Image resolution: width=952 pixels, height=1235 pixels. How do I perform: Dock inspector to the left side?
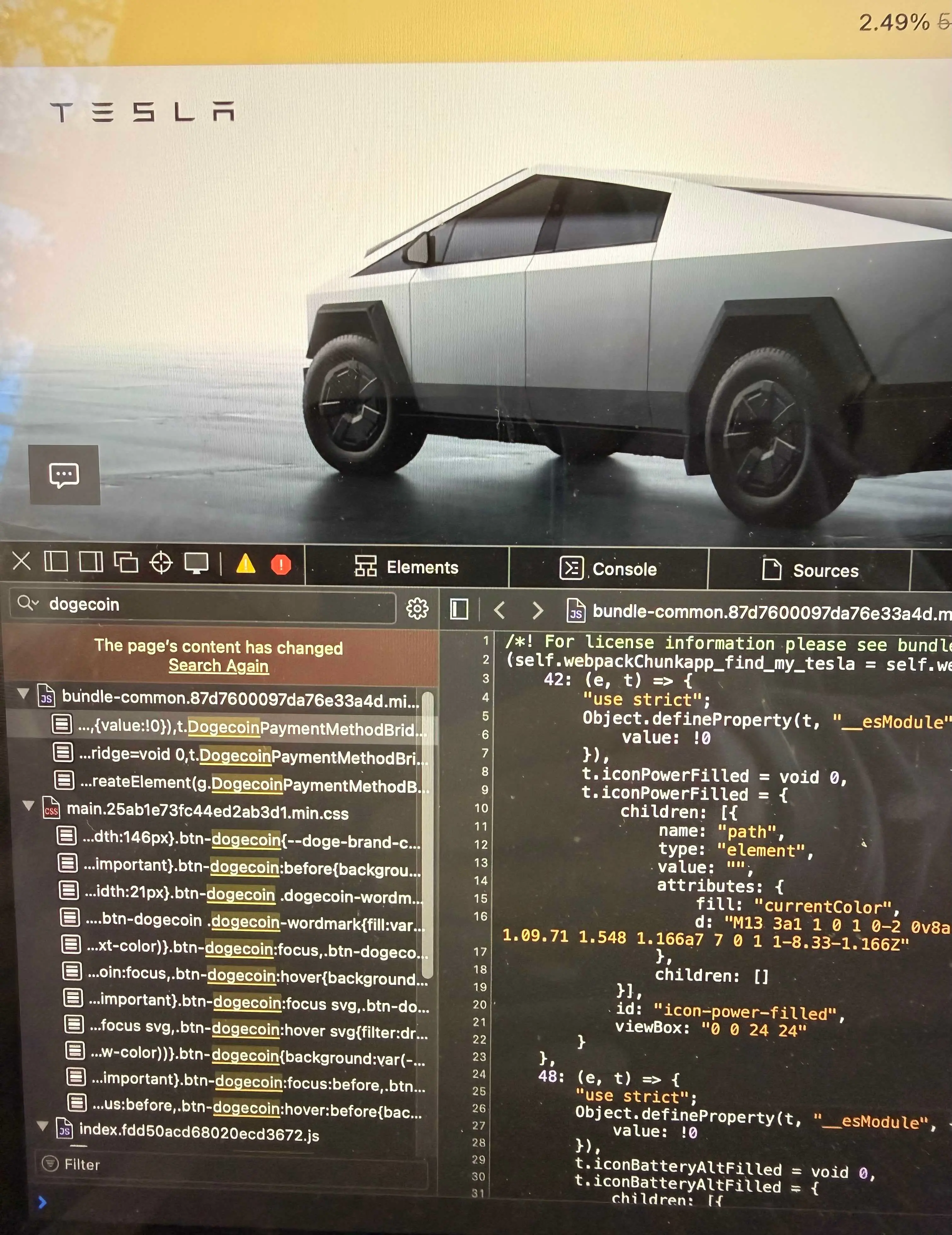[56, 561]
